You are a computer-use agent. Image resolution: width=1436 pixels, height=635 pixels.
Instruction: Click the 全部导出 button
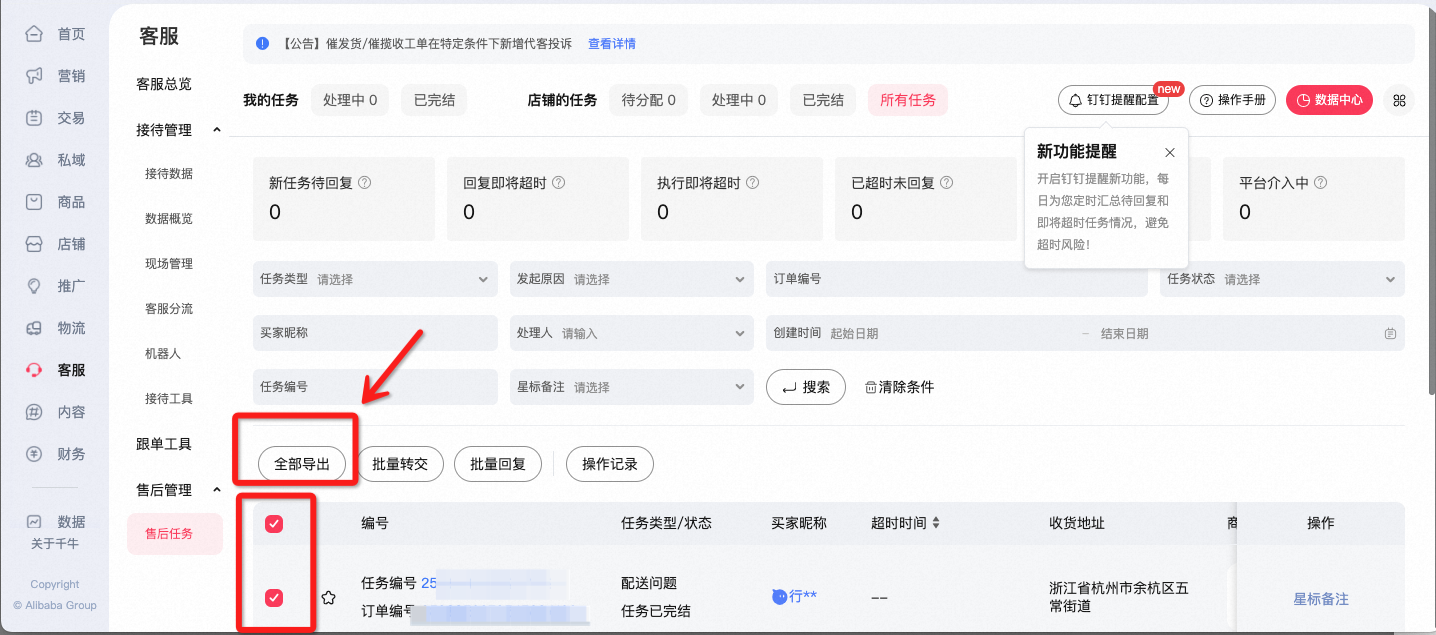coord(302,464)
